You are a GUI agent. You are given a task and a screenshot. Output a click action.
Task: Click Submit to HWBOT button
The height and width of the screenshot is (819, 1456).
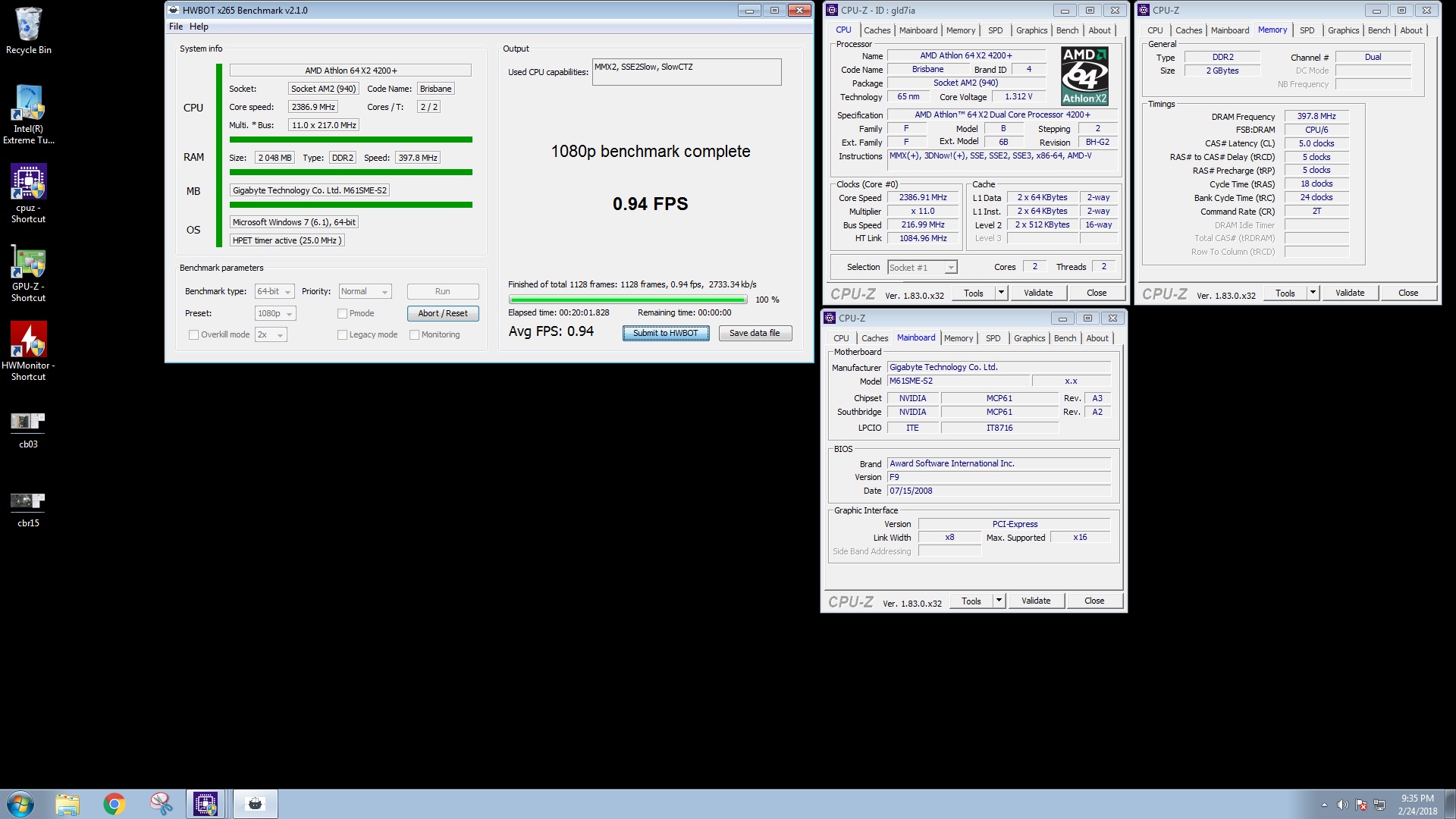(x=666, y=333)
